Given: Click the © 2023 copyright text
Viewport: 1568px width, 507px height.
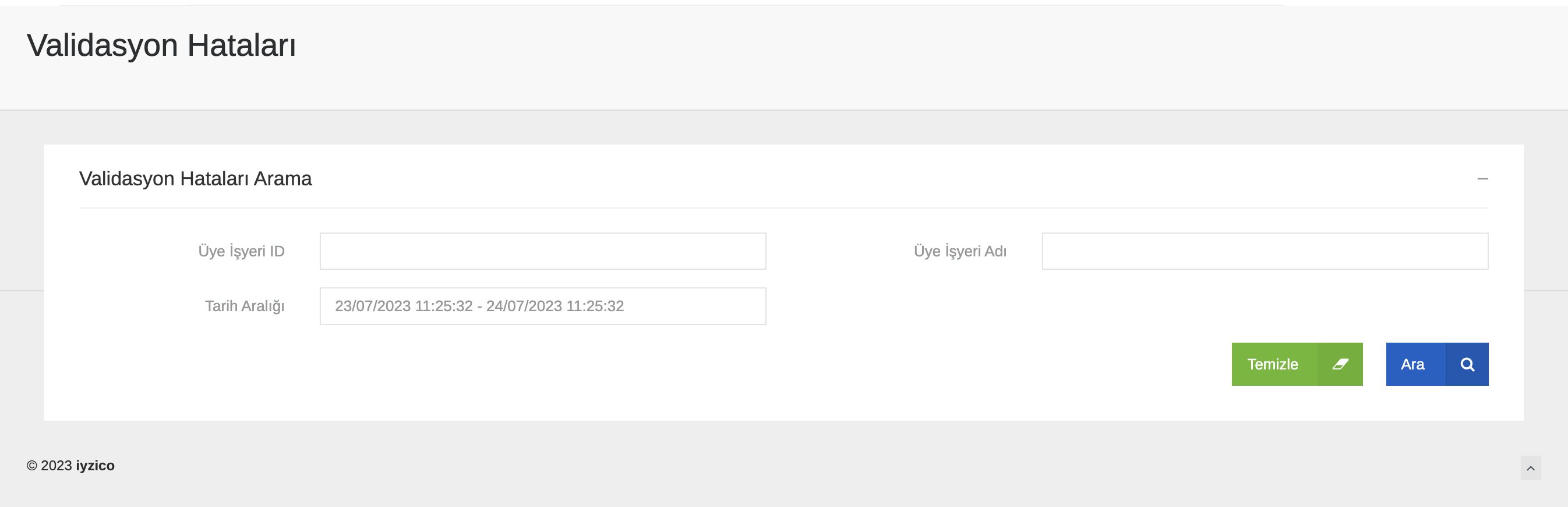Looking at the screenshot, I should (x=50, y=466).
